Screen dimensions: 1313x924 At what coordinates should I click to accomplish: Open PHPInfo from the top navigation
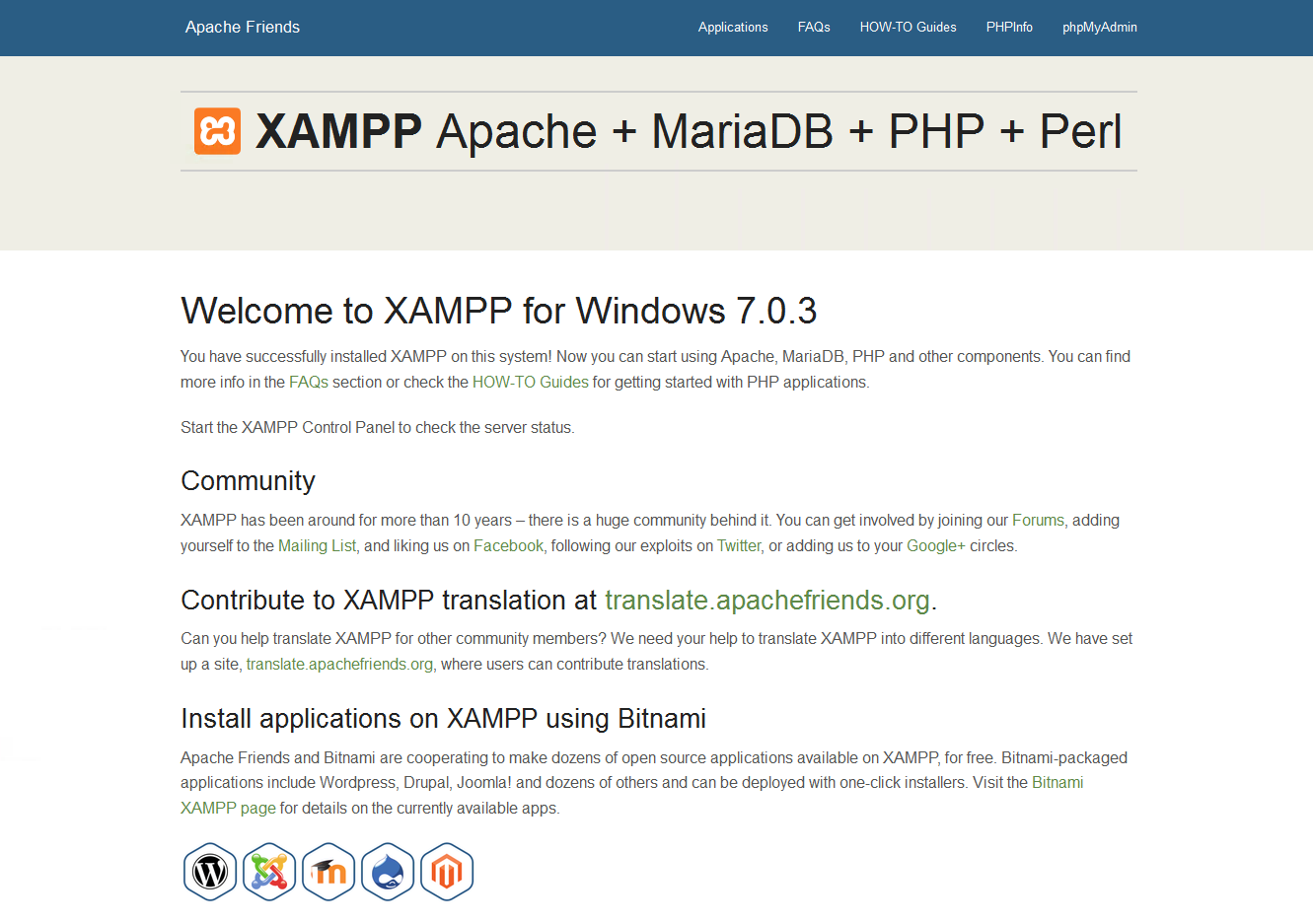click(x=1008, y=28)
